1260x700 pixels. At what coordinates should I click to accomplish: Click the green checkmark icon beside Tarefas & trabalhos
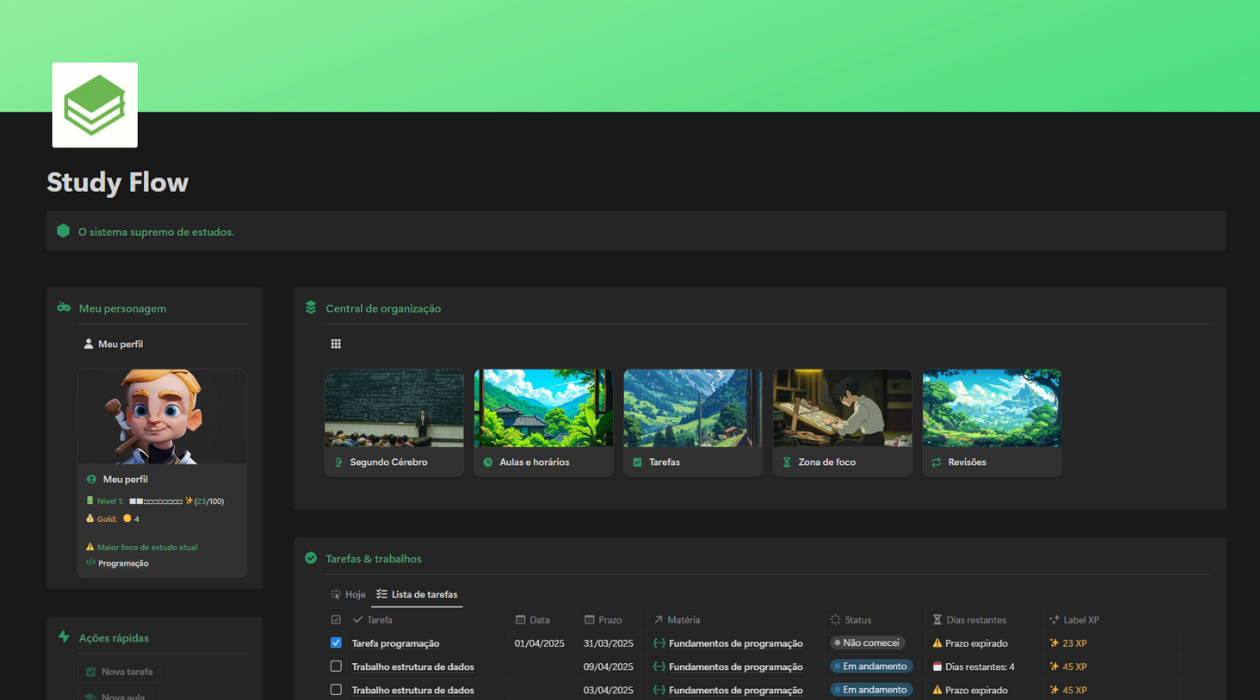pos(311,558)
